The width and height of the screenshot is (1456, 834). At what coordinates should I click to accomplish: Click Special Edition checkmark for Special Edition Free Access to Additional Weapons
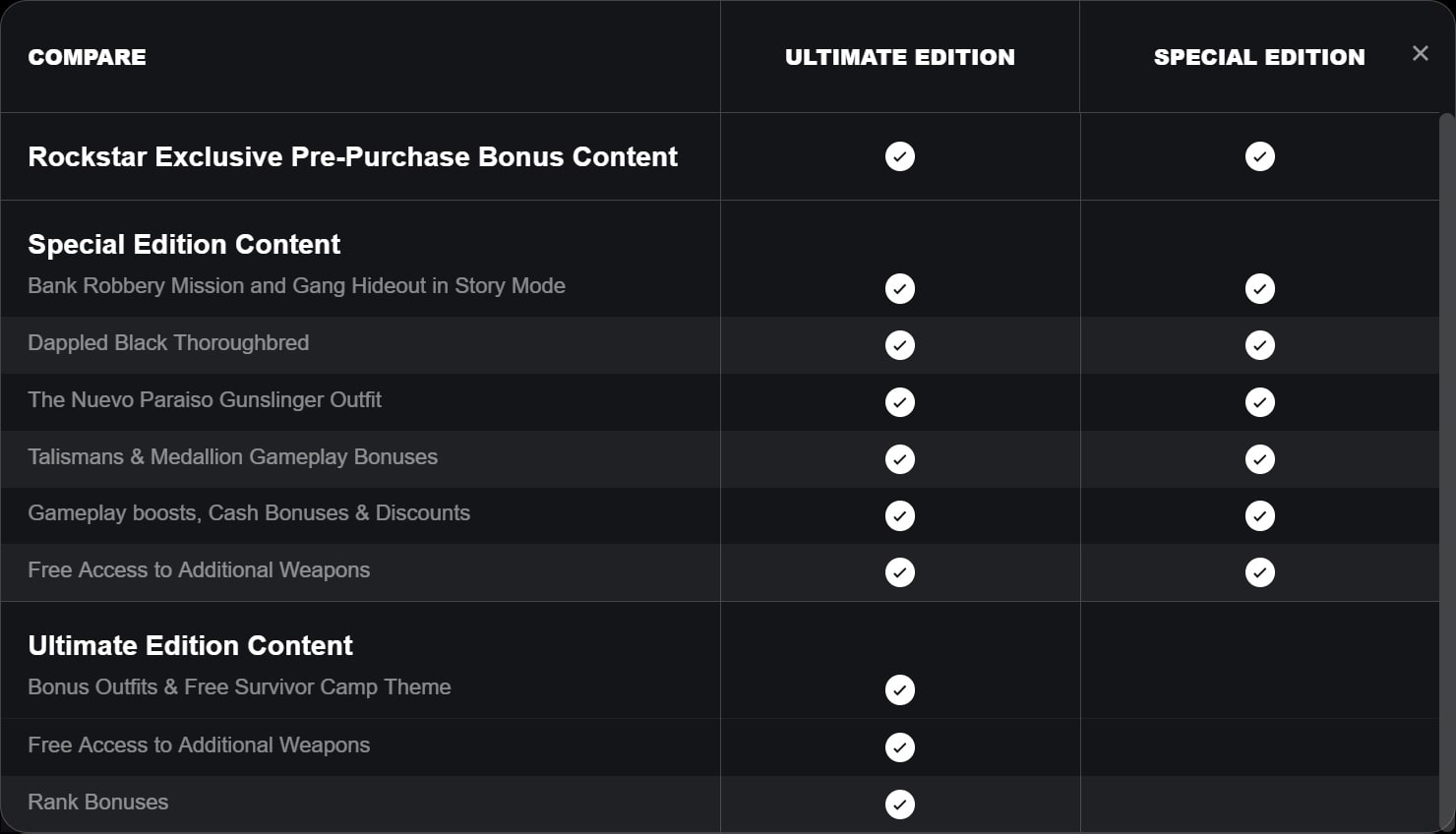click(1260, 572)
